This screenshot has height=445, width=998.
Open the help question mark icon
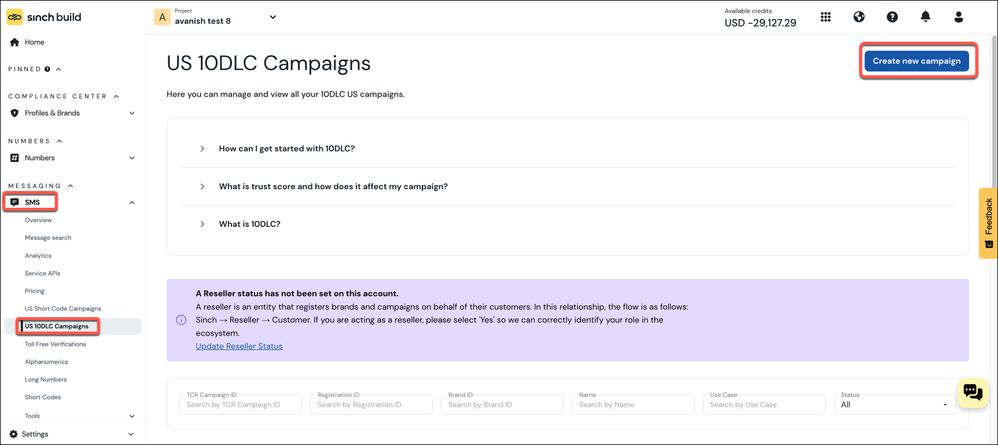pyautogui.click(x=892, y=17)
